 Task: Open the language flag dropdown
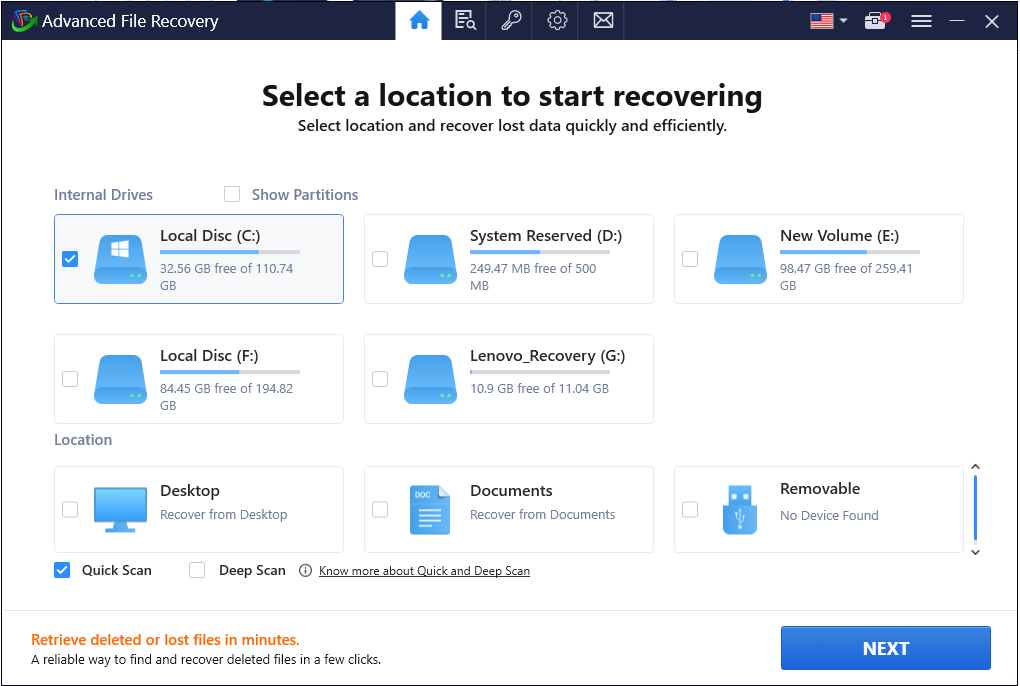(x=826, y=20)
